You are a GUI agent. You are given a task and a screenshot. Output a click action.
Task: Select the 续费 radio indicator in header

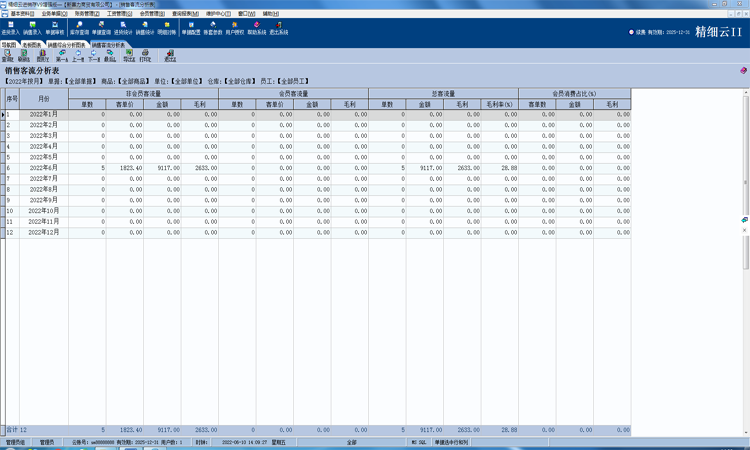[632, 32]
